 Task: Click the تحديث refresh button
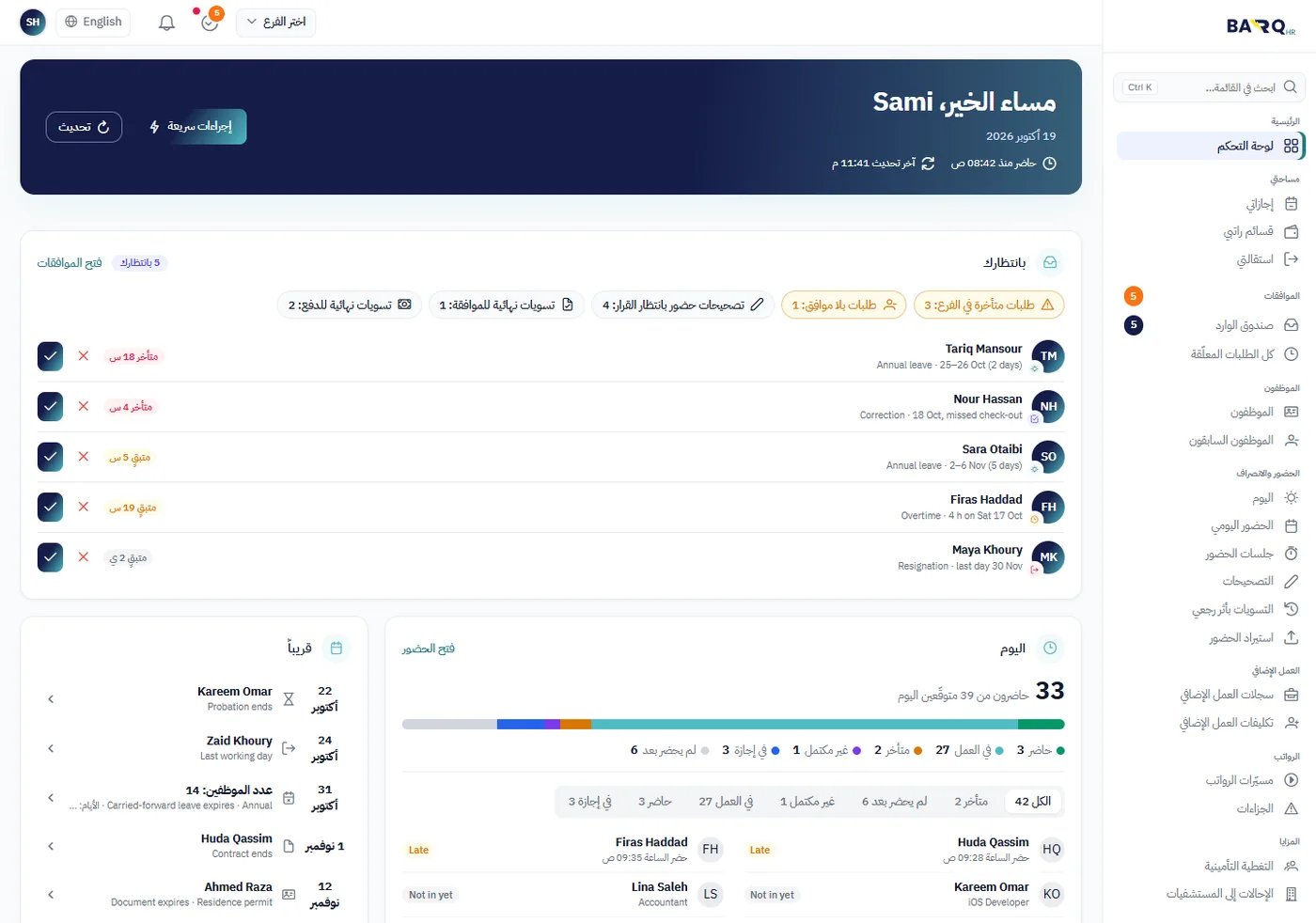tap(84, 127)
